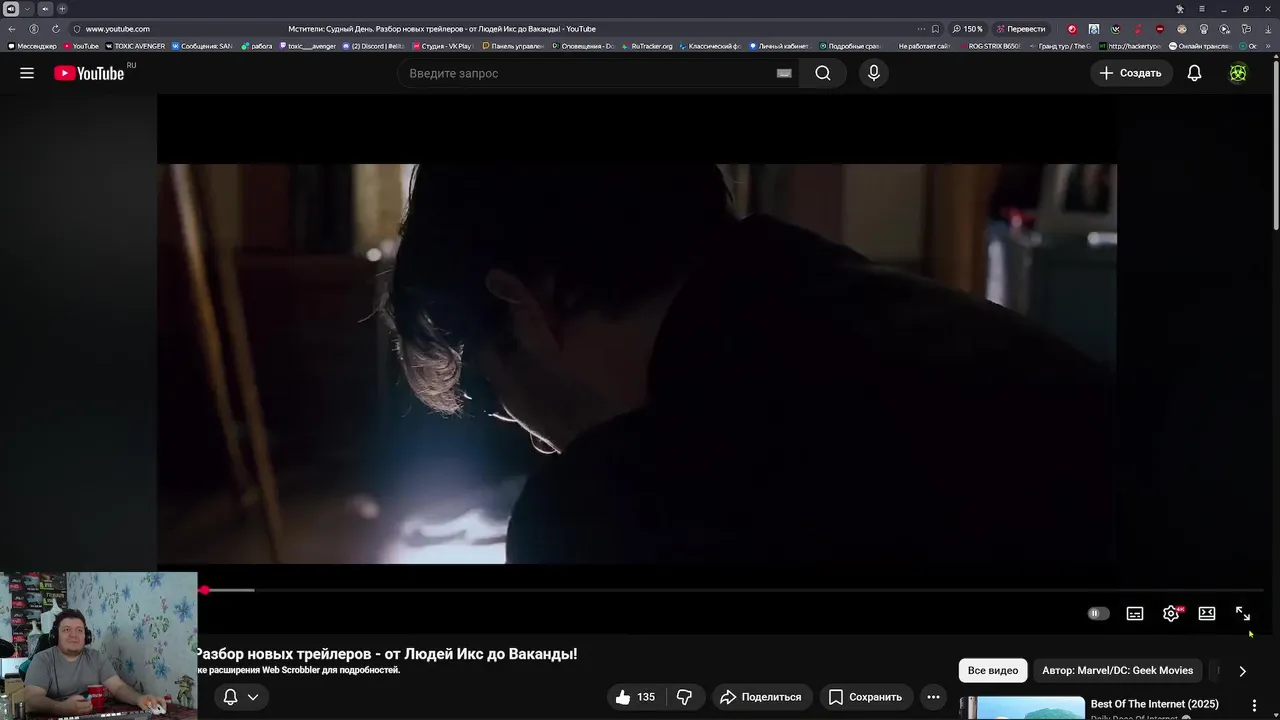Open the player settings gear
This screenshot has height=720, width=1280.
(x=1171, y=614)
